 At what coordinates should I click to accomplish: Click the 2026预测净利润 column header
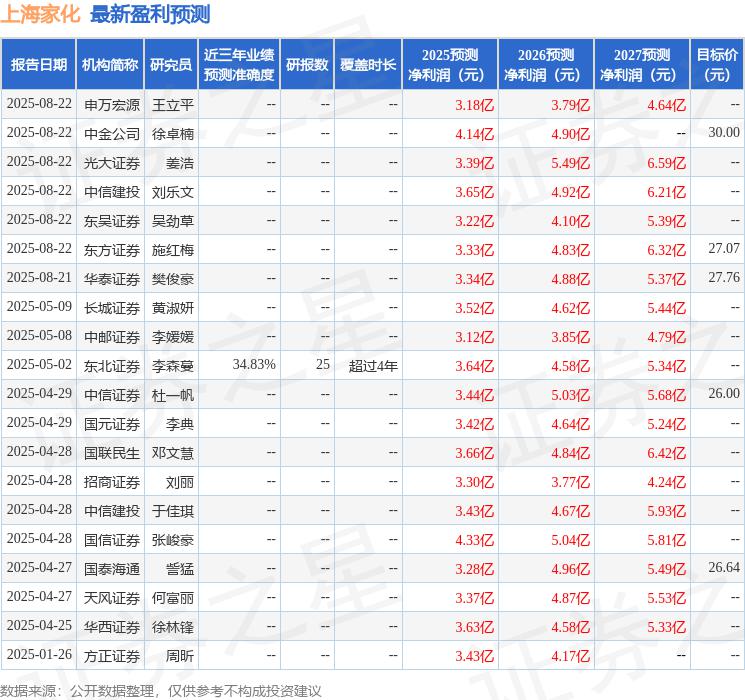pyautogui.click(x=546, y=65)
